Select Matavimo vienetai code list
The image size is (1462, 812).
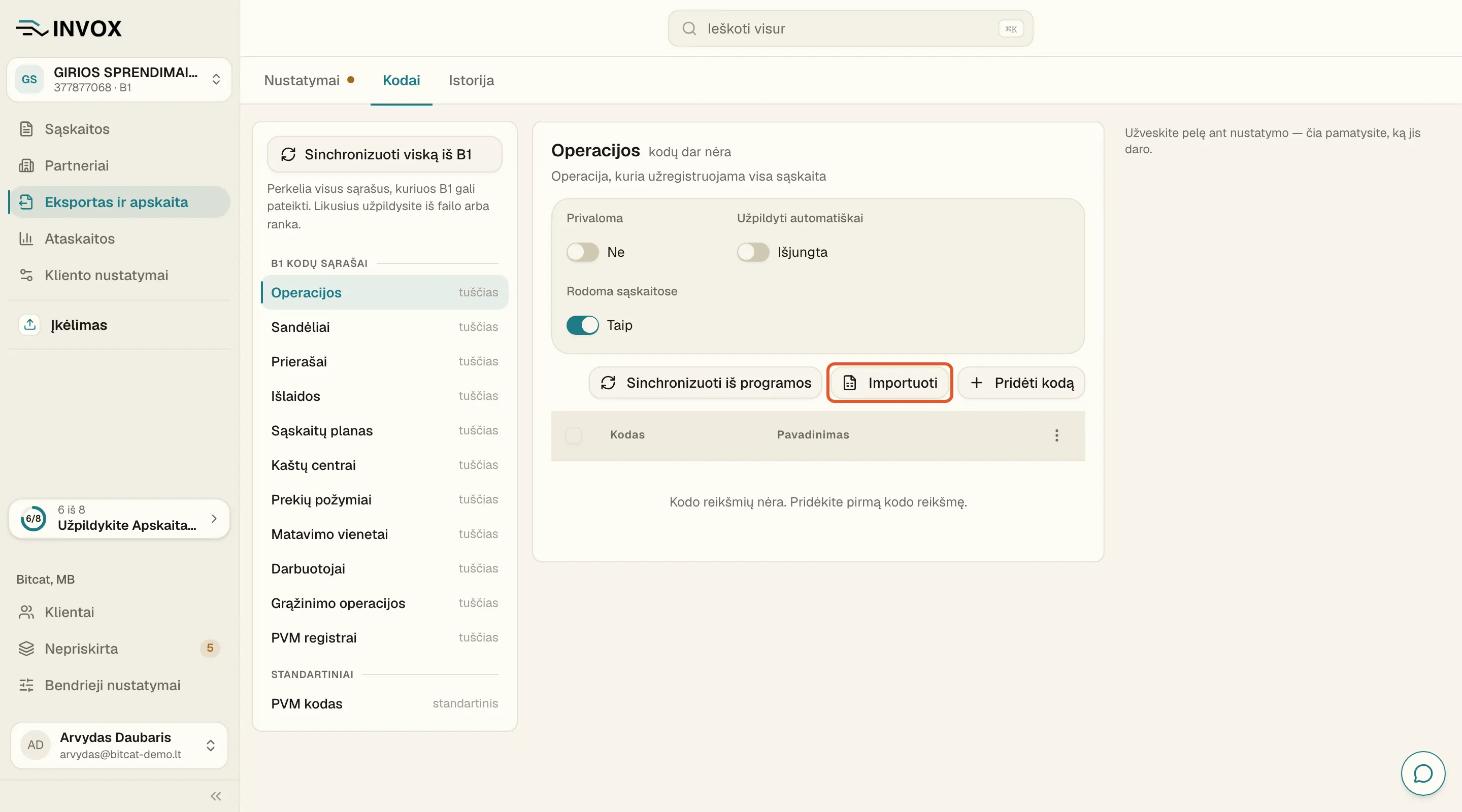click(384, 534)
